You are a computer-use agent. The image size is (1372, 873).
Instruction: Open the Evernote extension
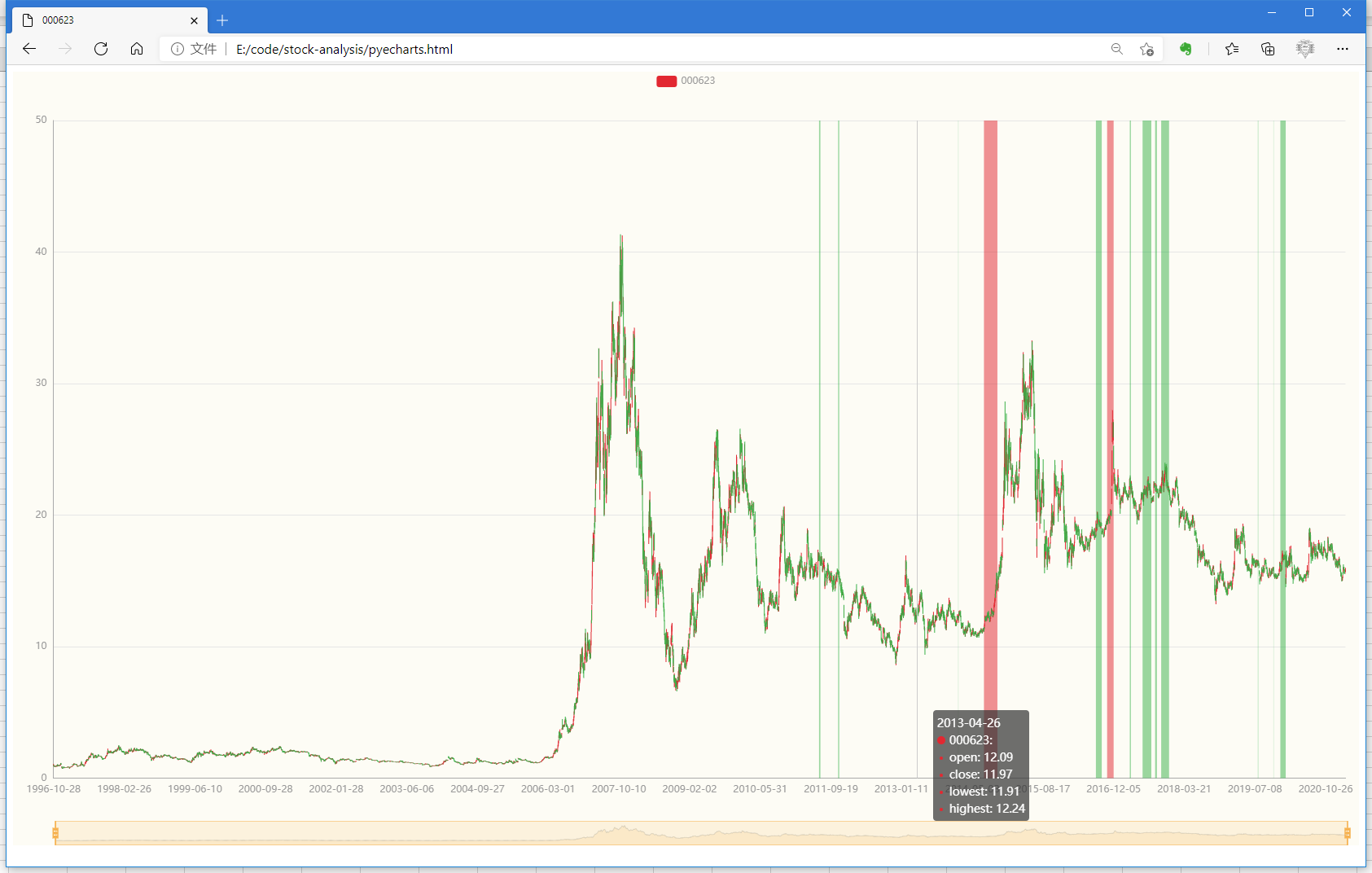1186,49
